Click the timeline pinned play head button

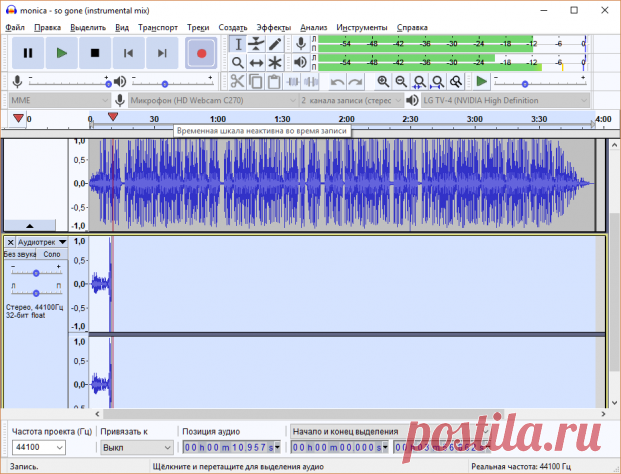[18, 118]
